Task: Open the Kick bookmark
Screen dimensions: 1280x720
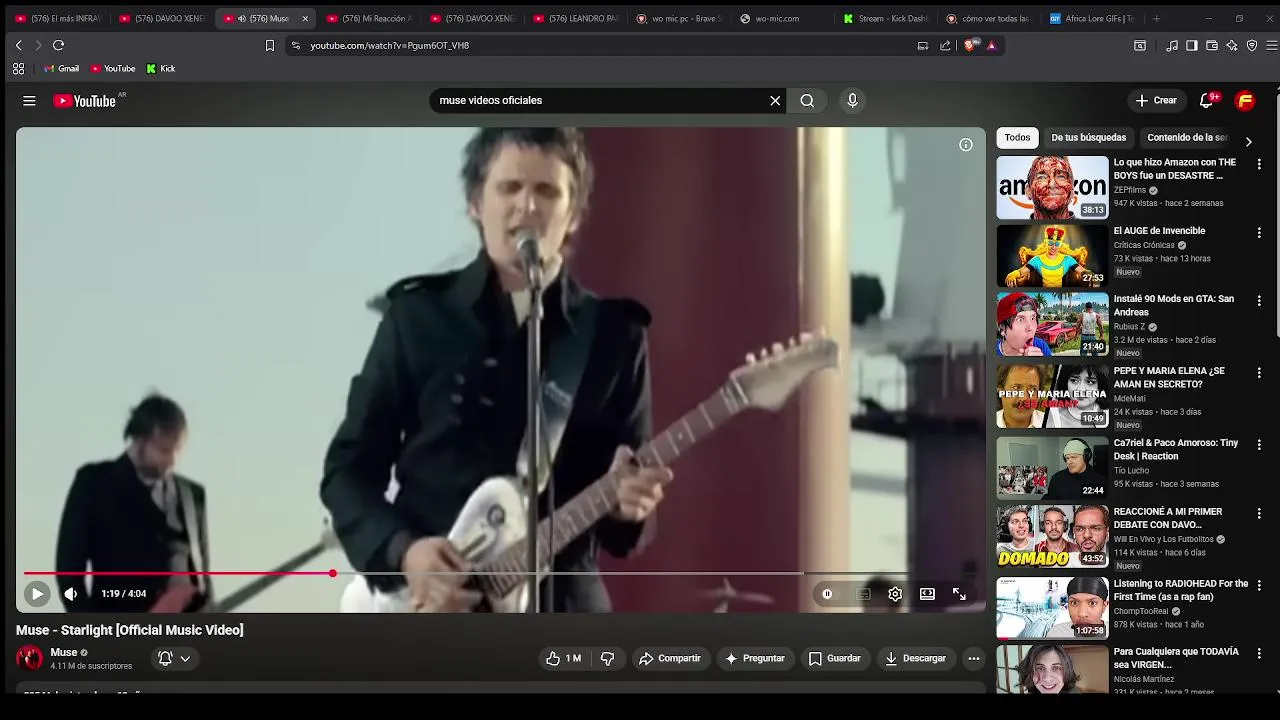Action: (x=160, y=69)
